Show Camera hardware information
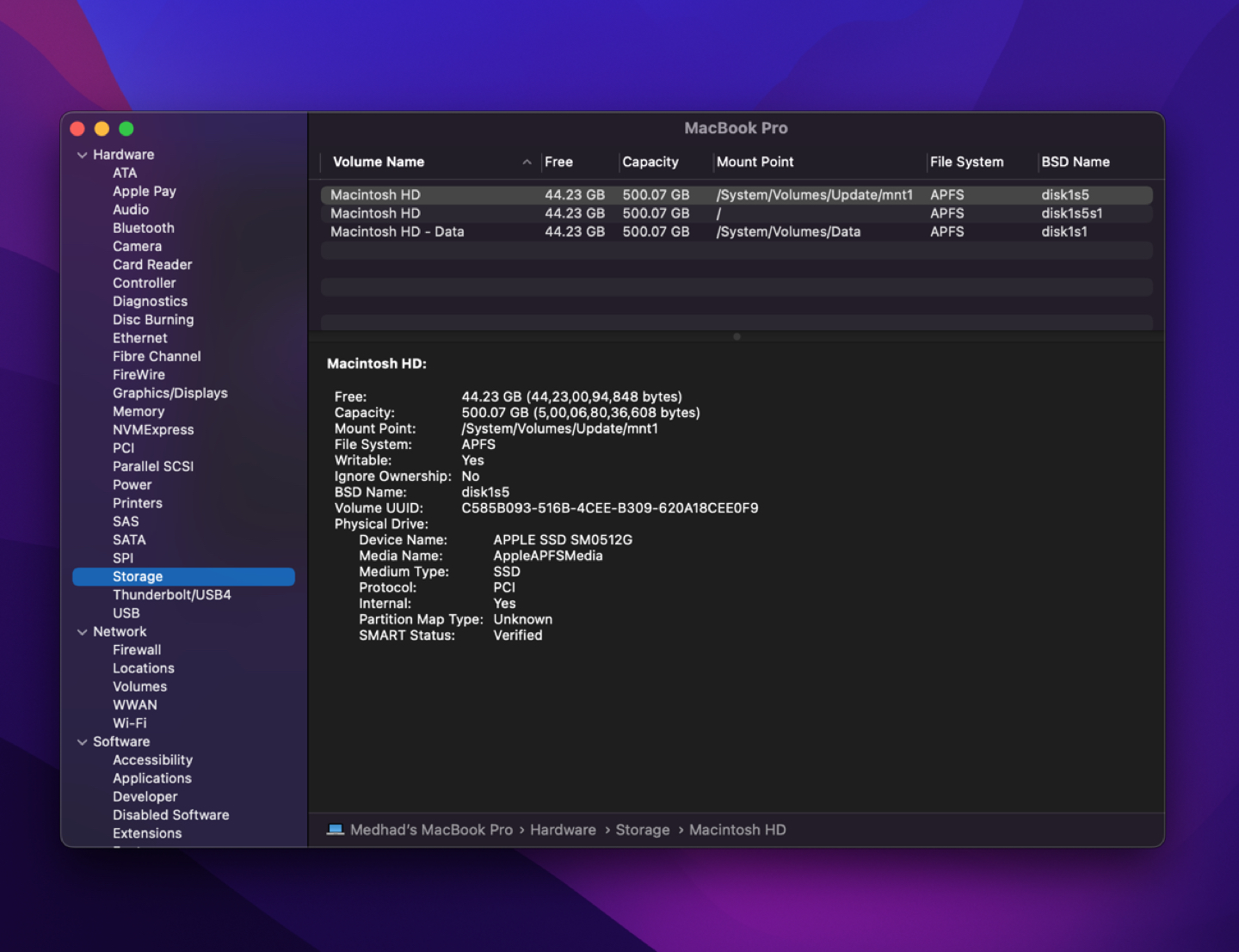The height and width of the screenshot is (952, 1239). 137,246
